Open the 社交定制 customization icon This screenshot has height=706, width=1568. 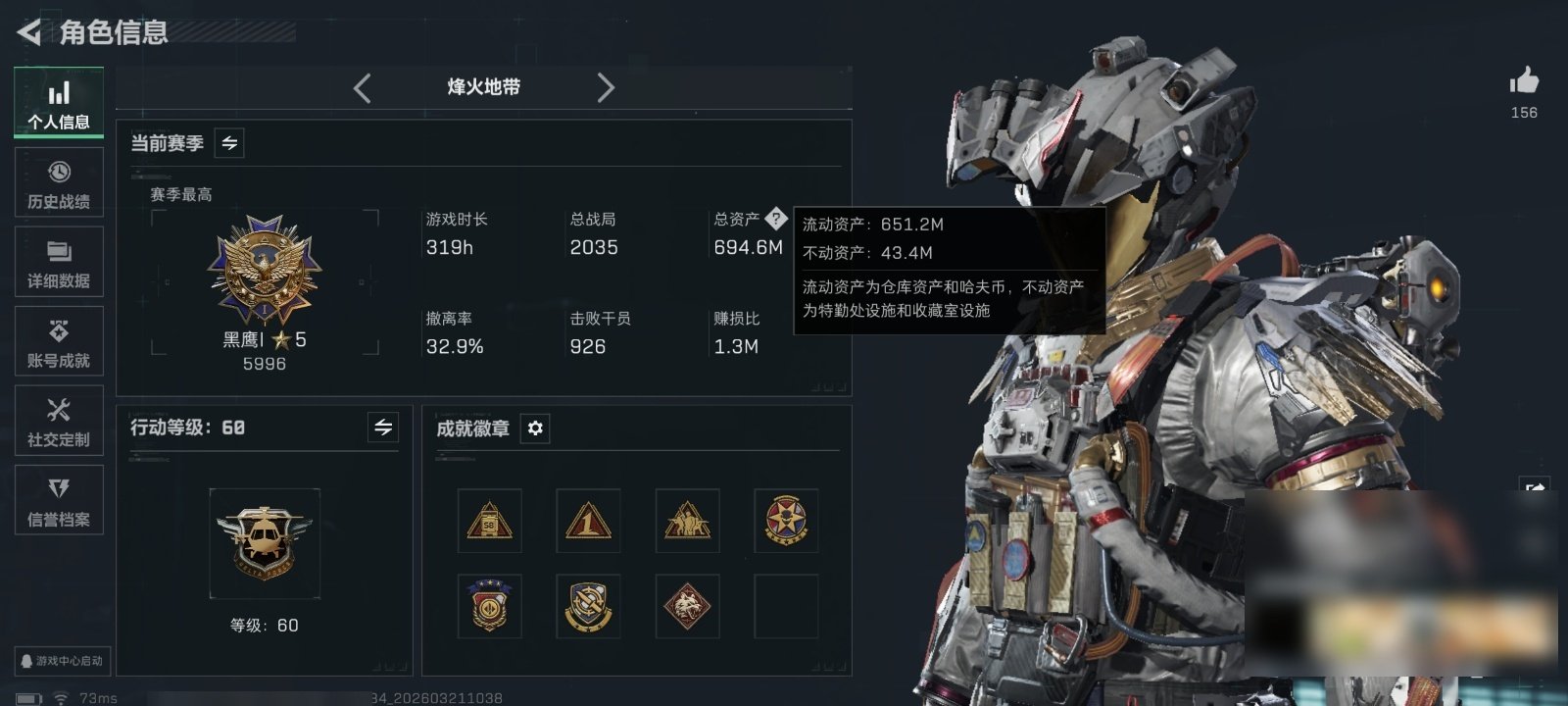pyautogui.click(x=59, y=421)
